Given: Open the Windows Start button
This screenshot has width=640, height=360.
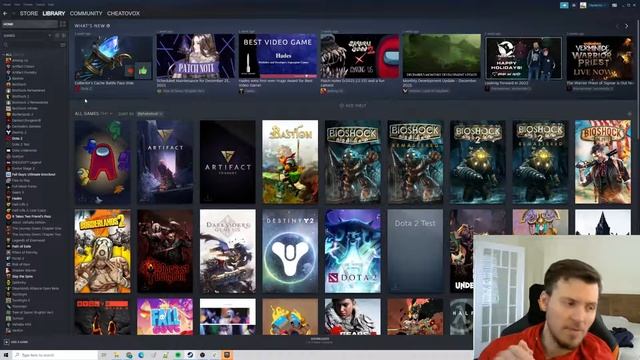Looking at the screenshot, I should pyautogui.click(x=6, y=355).
